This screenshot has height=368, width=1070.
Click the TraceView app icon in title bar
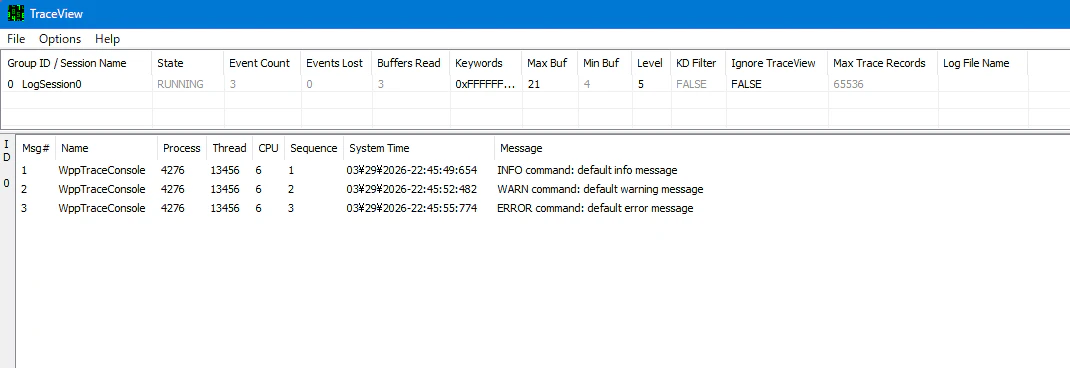click(x=16, y=14)
